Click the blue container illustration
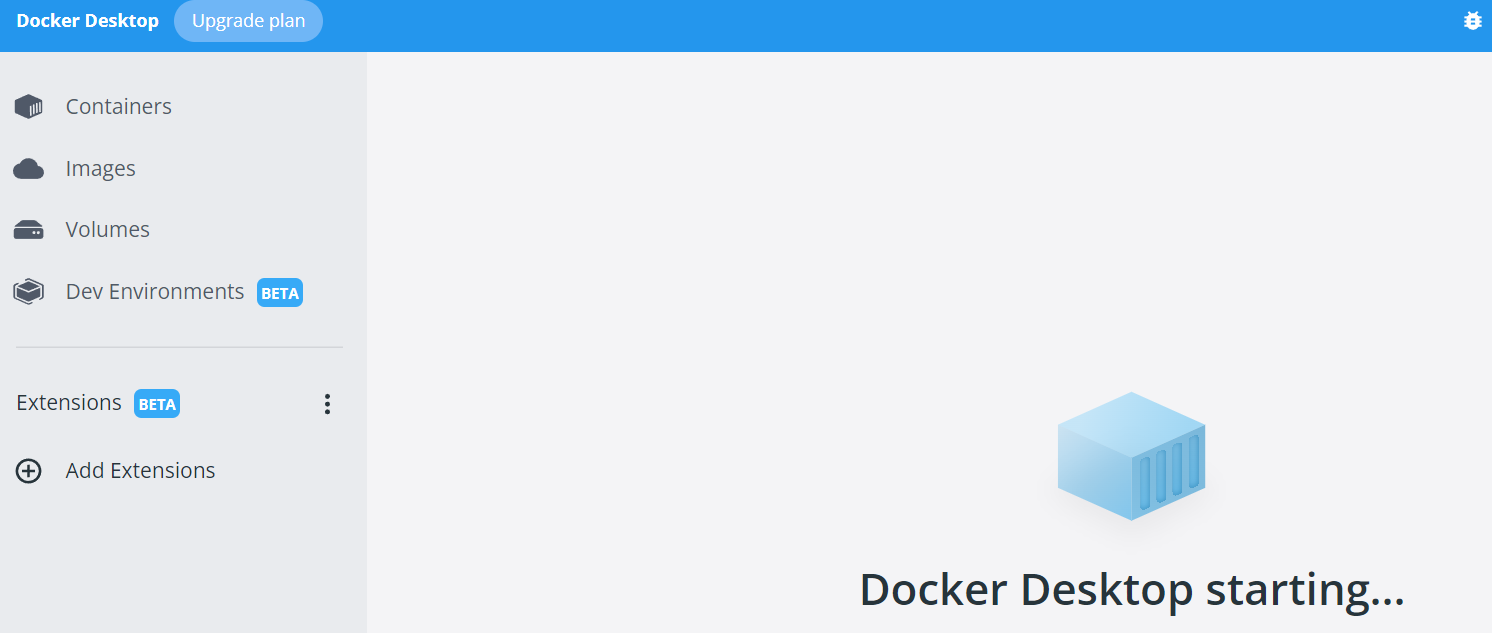The width and height of the screenshot is (1492, 633). click(x=1131, y=456)
